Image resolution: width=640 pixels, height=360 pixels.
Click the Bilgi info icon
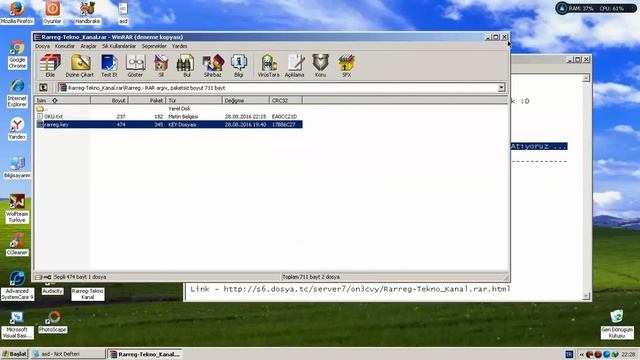click(x=239, y=65)
